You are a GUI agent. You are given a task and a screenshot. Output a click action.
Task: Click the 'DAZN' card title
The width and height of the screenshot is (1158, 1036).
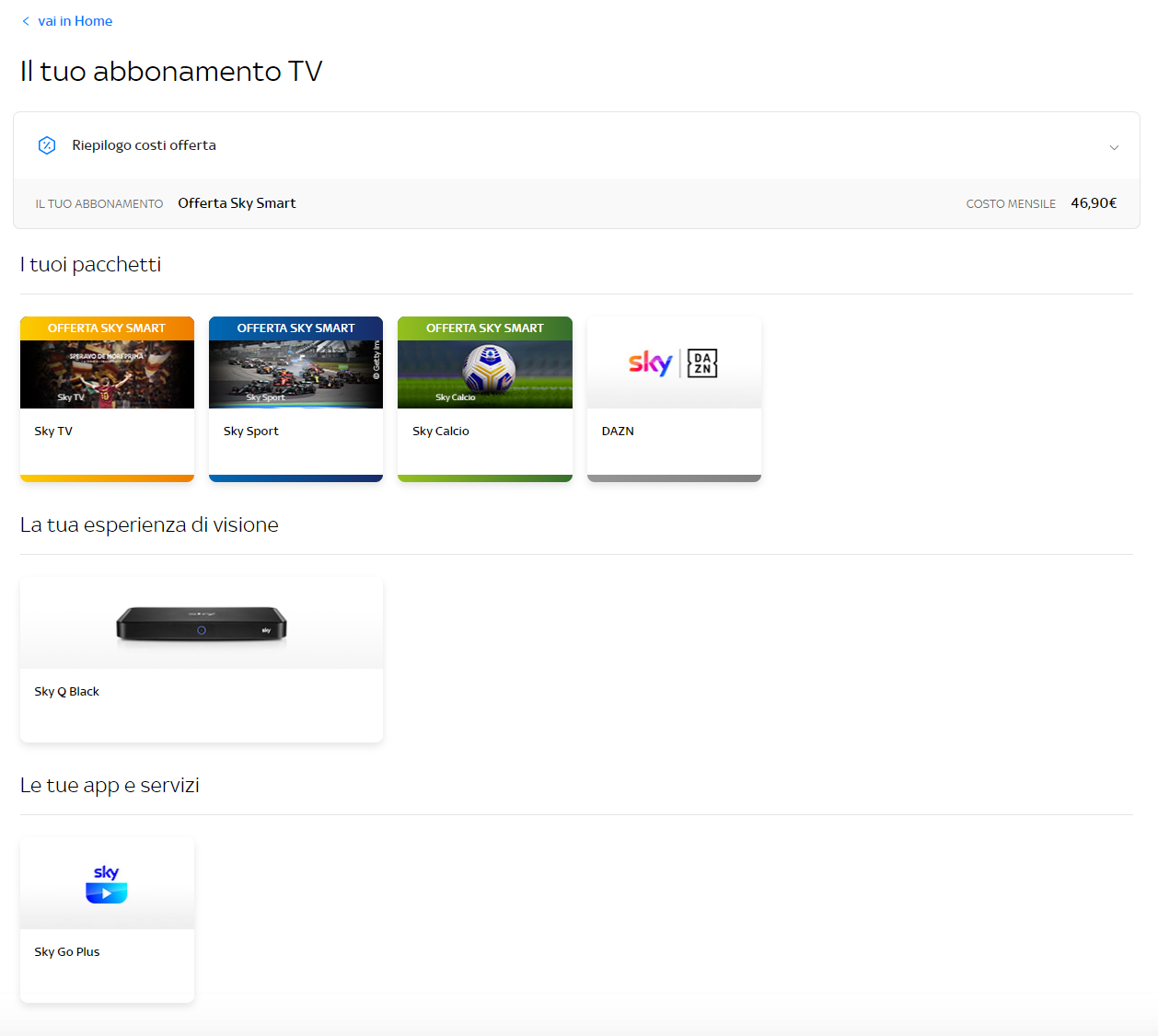618,432
